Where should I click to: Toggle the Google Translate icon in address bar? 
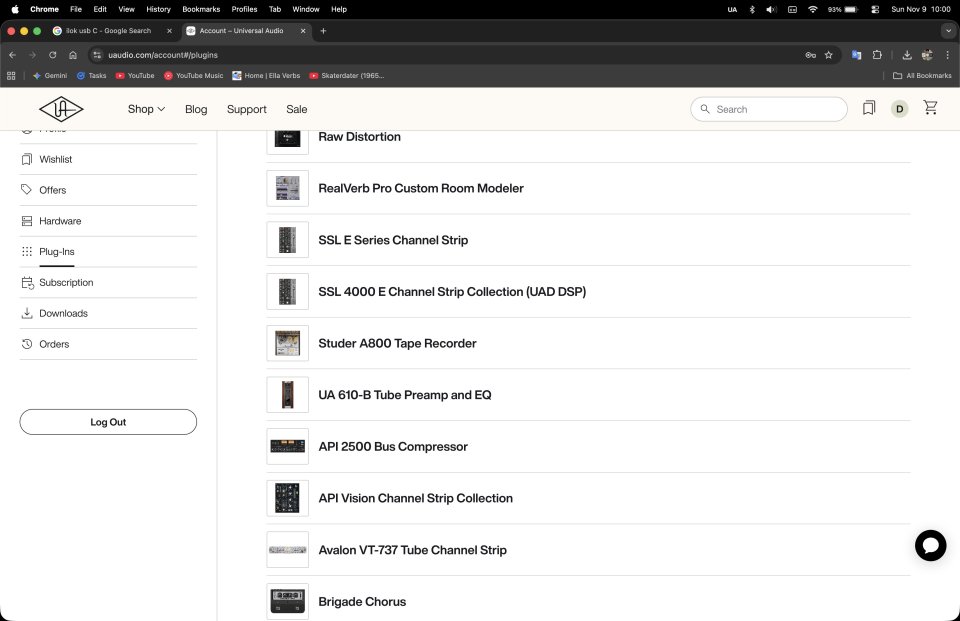855,55
